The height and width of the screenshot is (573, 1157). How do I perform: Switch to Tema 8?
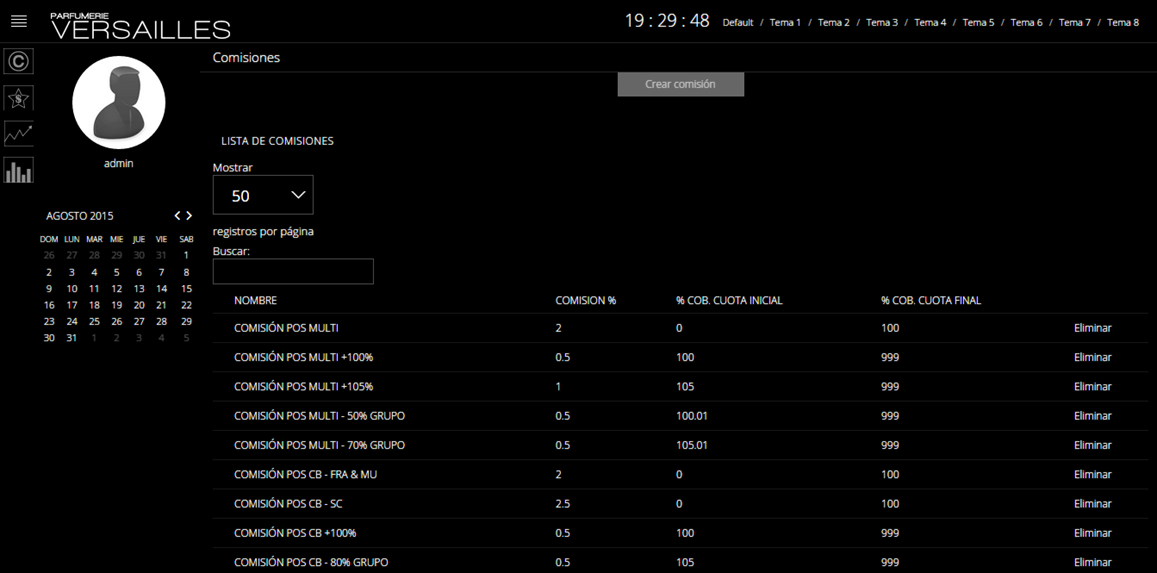(1123, 22)
